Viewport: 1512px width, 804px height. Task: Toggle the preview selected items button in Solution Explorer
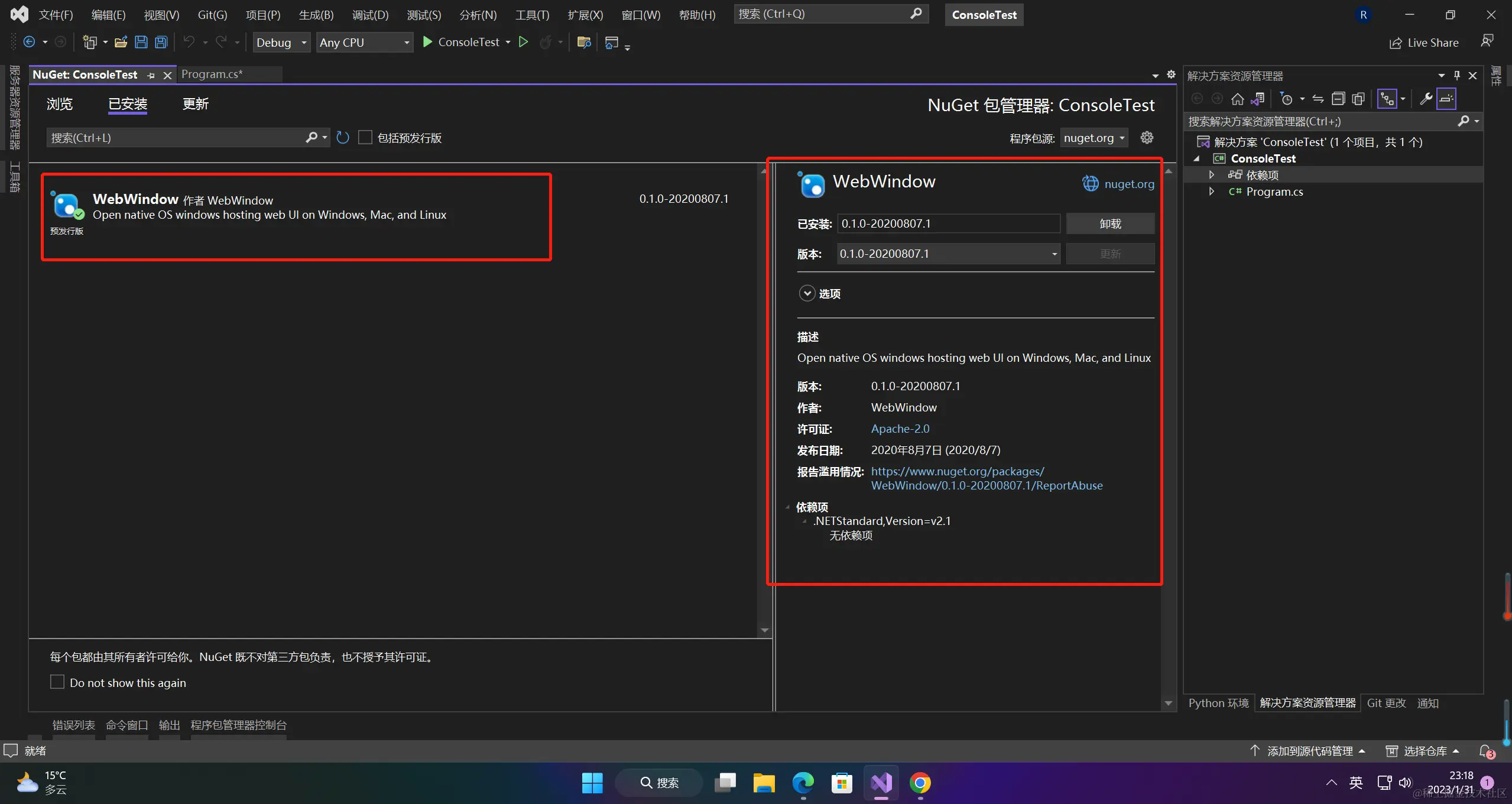click(1446, 99)
